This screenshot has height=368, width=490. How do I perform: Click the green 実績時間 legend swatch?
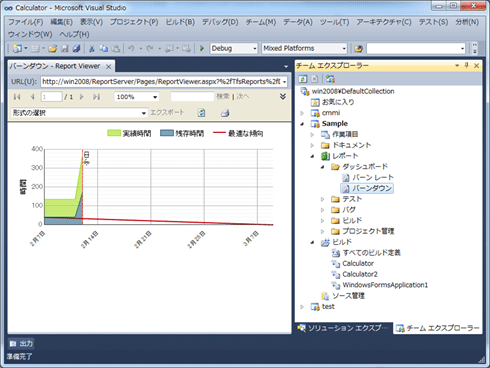(x=114, y=133)
